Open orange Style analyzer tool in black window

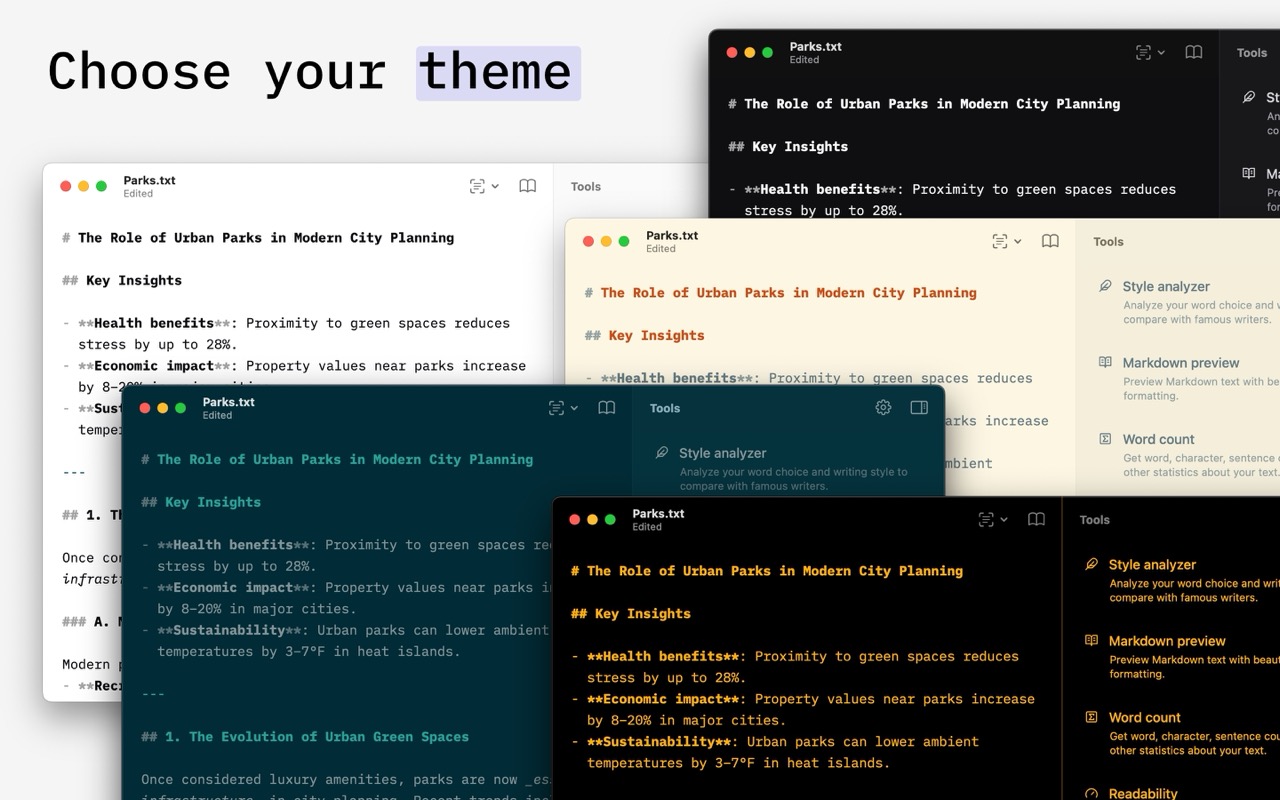tap(1152, 565)
